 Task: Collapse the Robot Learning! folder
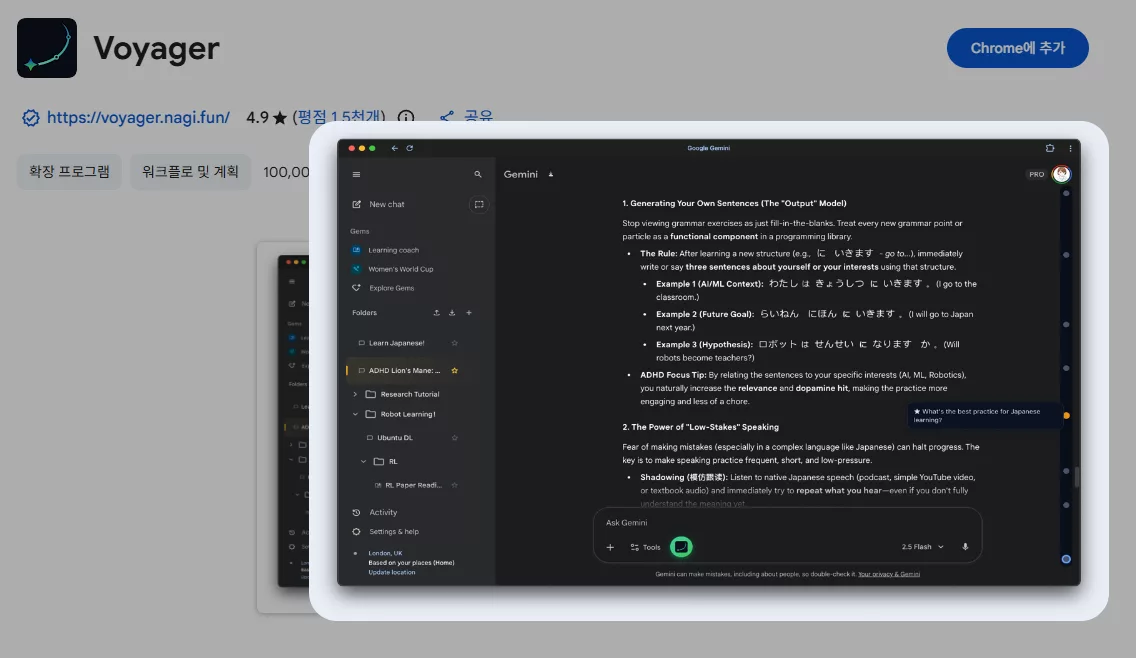pos(355,415)
